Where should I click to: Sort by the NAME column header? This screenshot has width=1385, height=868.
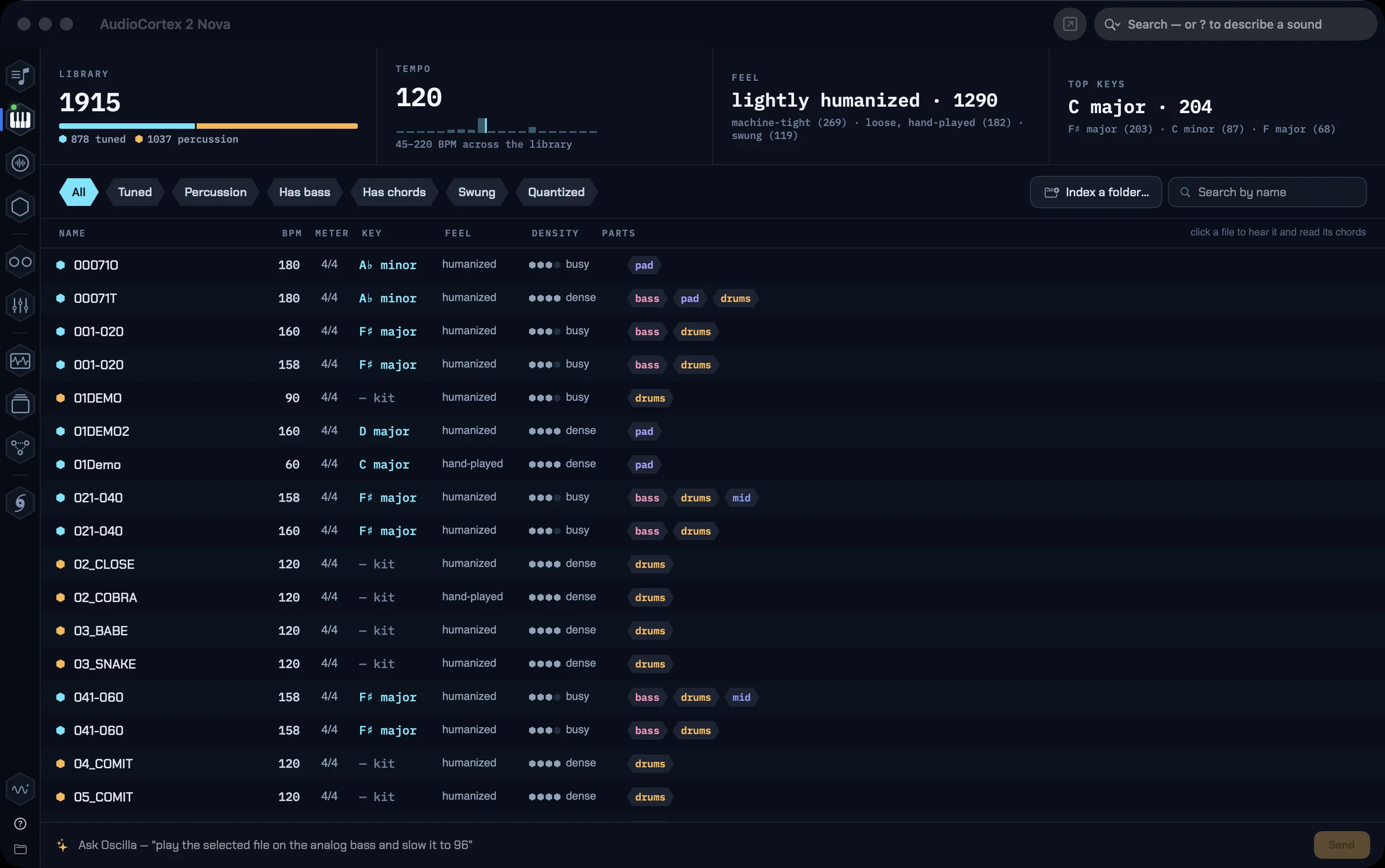coord(72,233)
